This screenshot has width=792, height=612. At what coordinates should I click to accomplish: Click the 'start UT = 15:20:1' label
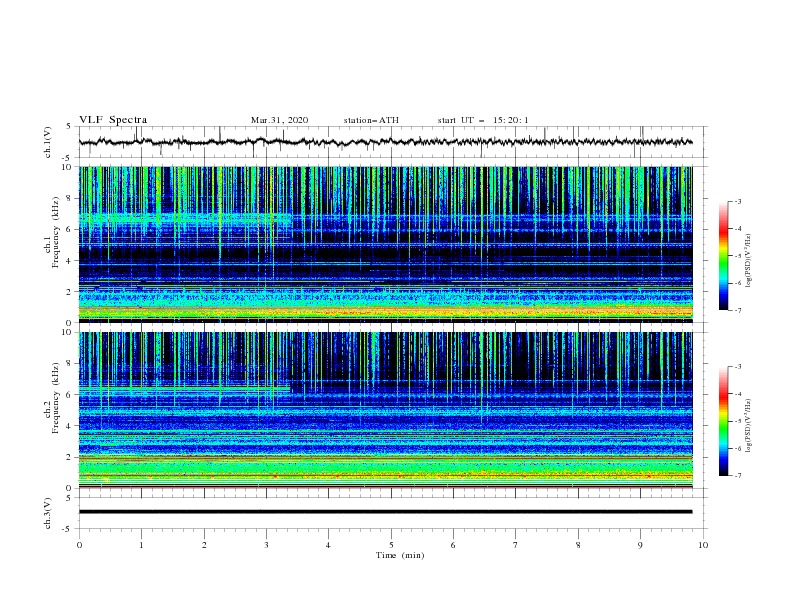[x=483, y=120]
